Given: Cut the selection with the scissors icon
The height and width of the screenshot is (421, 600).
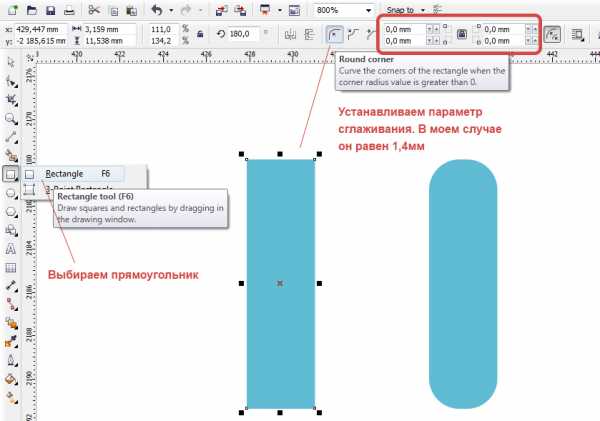Looking at the screenshot, I should (x=94, y=10).
